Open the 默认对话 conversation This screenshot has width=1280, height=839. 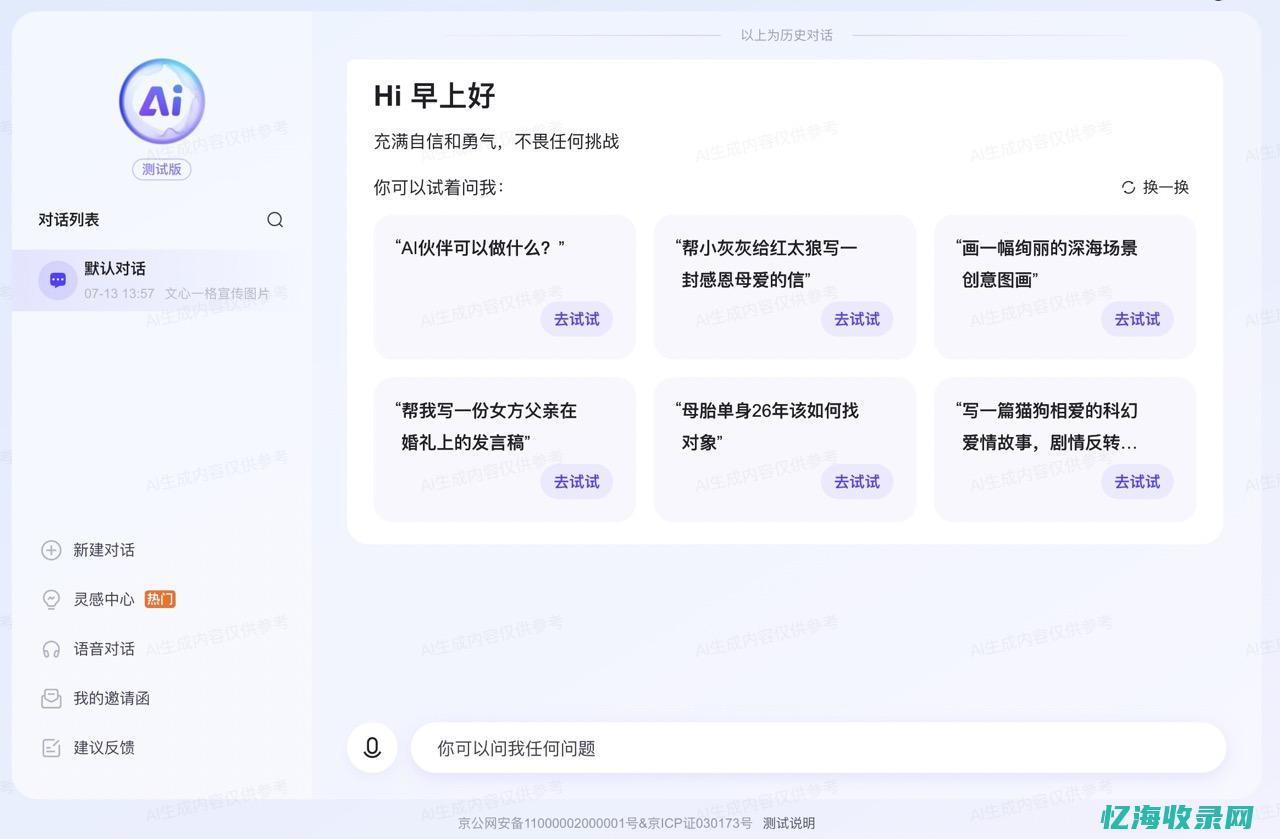pyautogui.click(x=162, y=280)
